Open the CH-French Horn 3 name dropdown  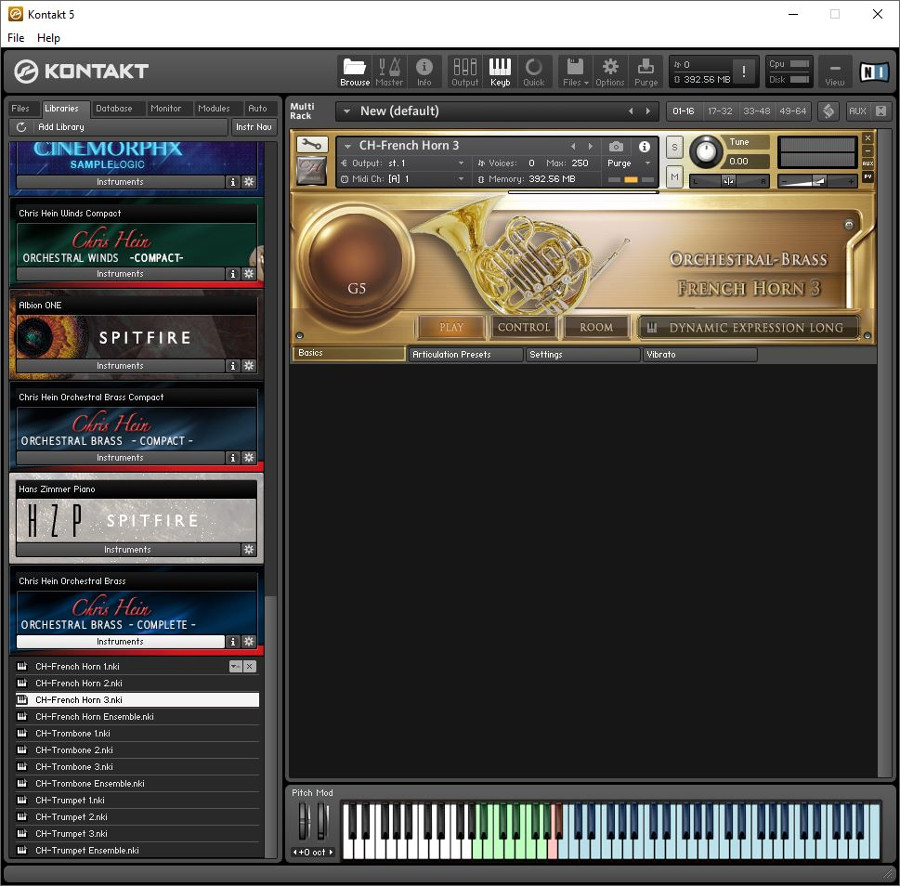(348, 146)
